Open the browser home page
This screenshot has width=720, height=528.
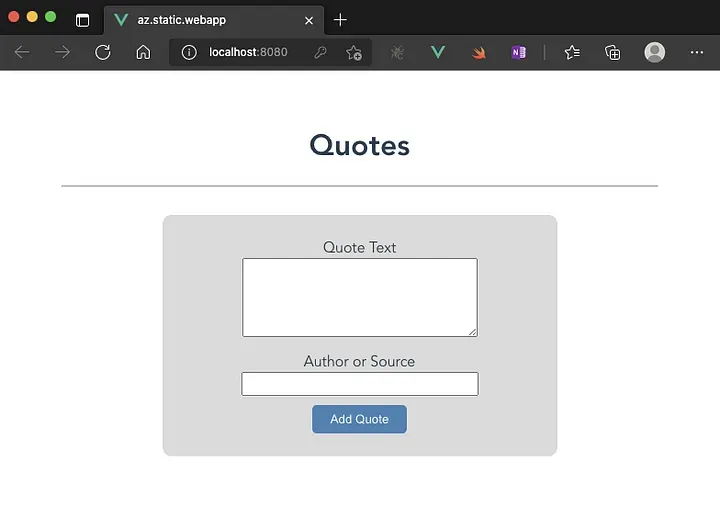pyautogui.click(x=143, y=52)
